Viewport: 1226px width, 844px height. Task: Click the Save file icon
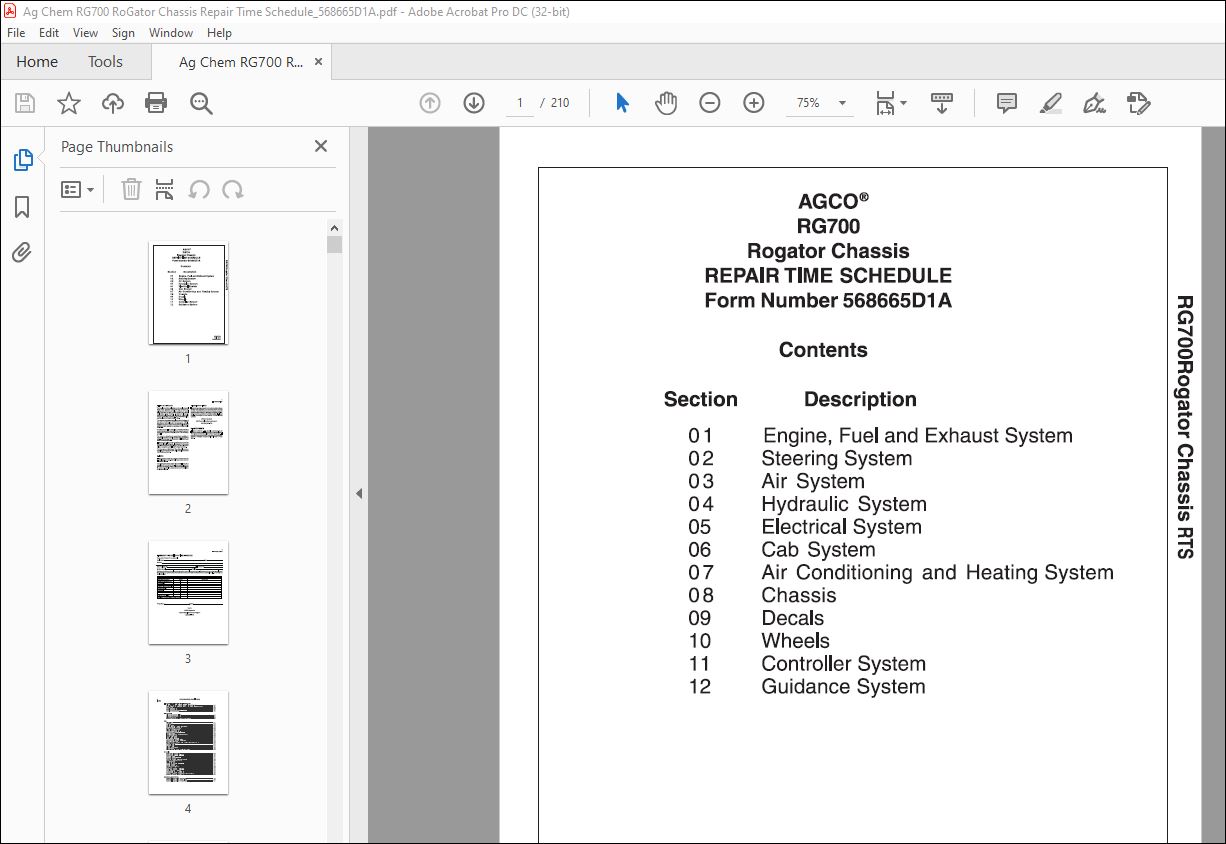[25, 103]
